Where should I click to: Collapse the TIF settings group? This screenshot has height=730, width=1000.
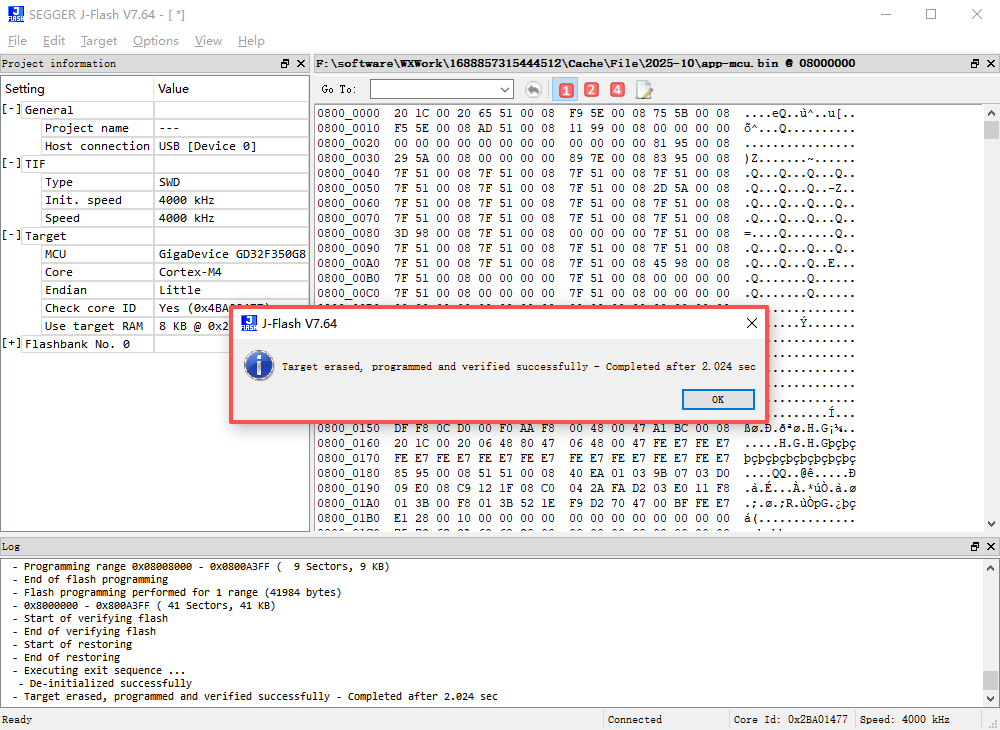11,163
